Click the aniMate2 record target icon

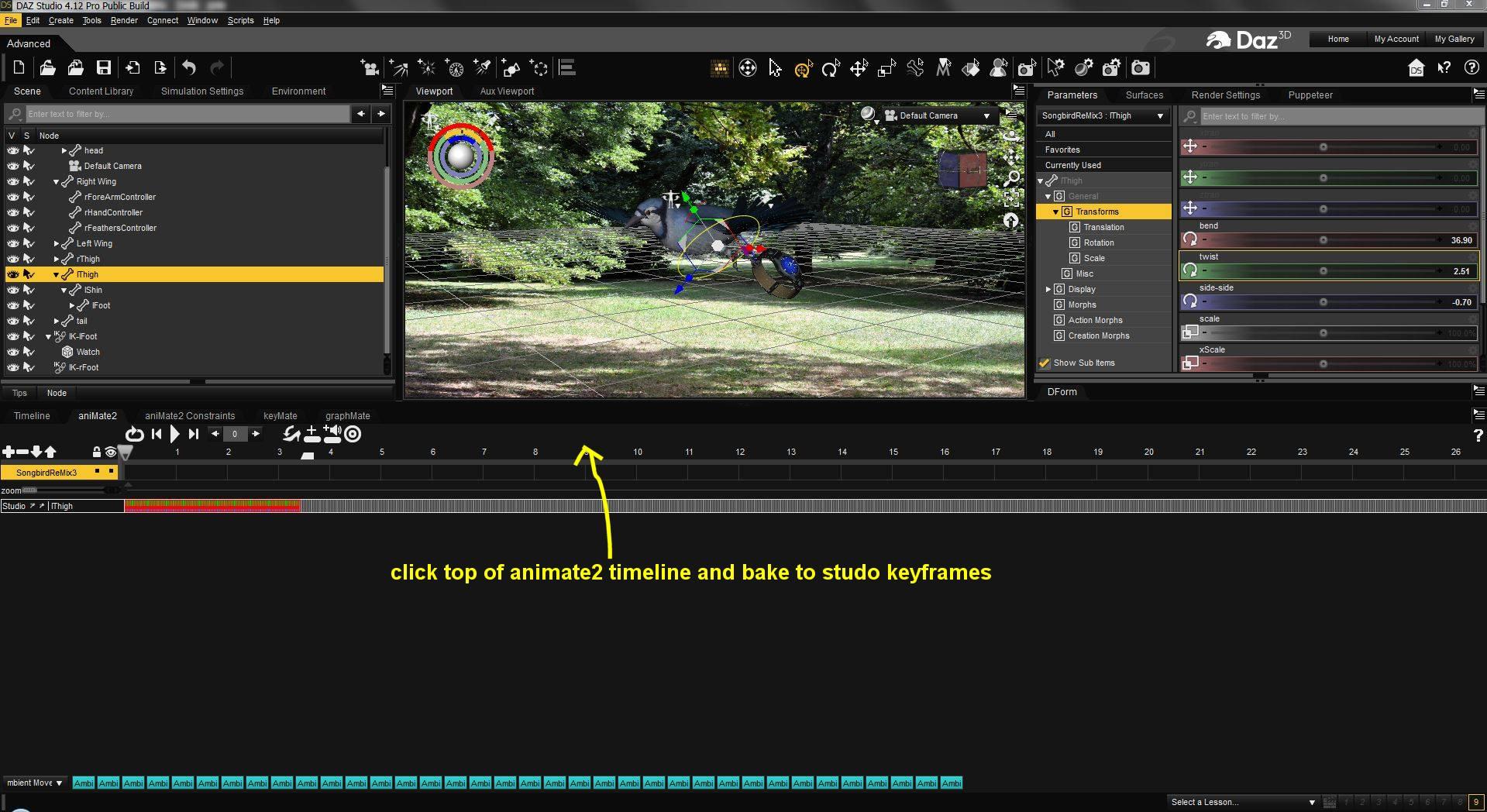[353, 434]
